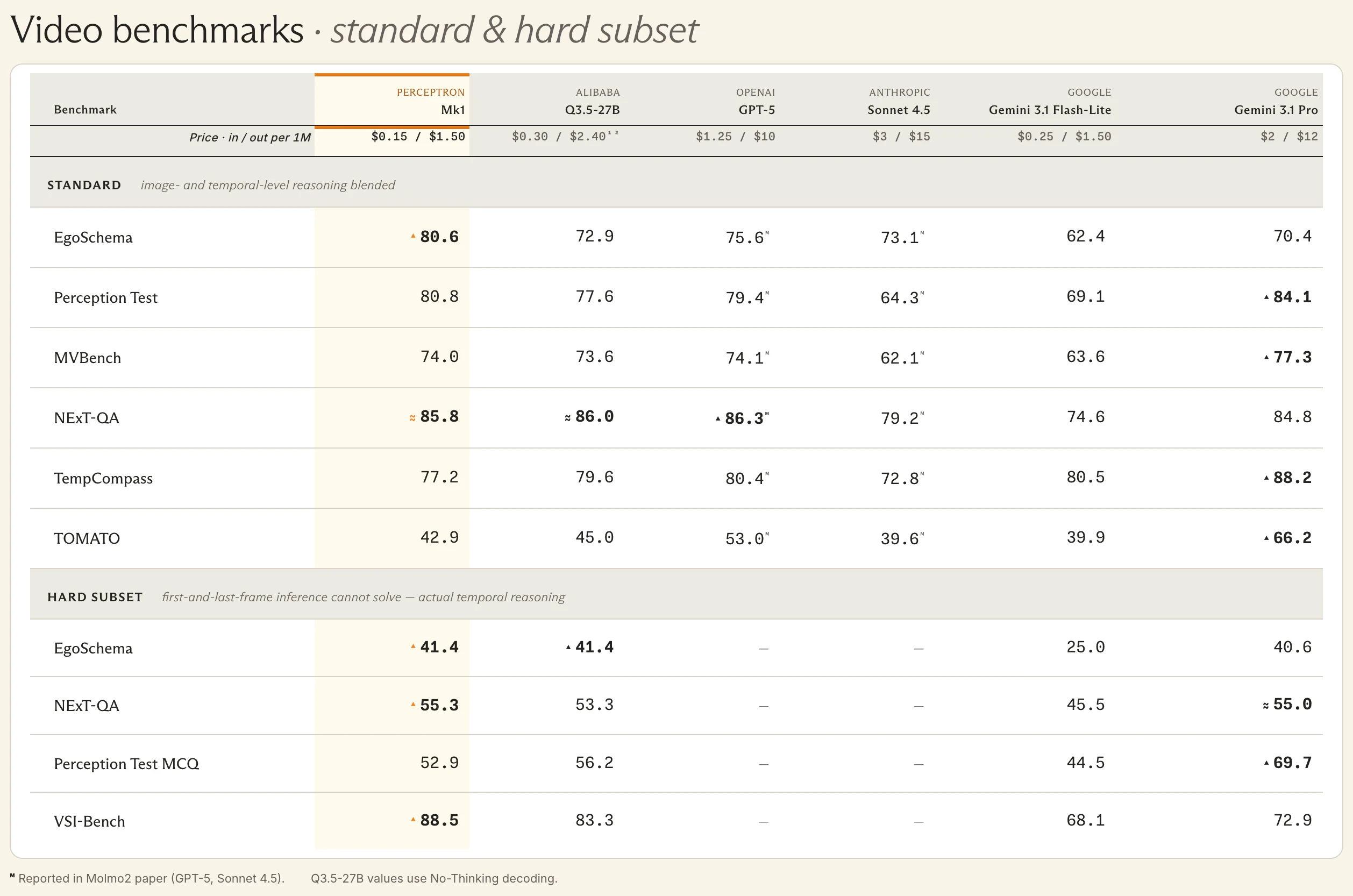
Task: Select the OpenAI GPT-5 column header
Action: click(x=756, y=101)
